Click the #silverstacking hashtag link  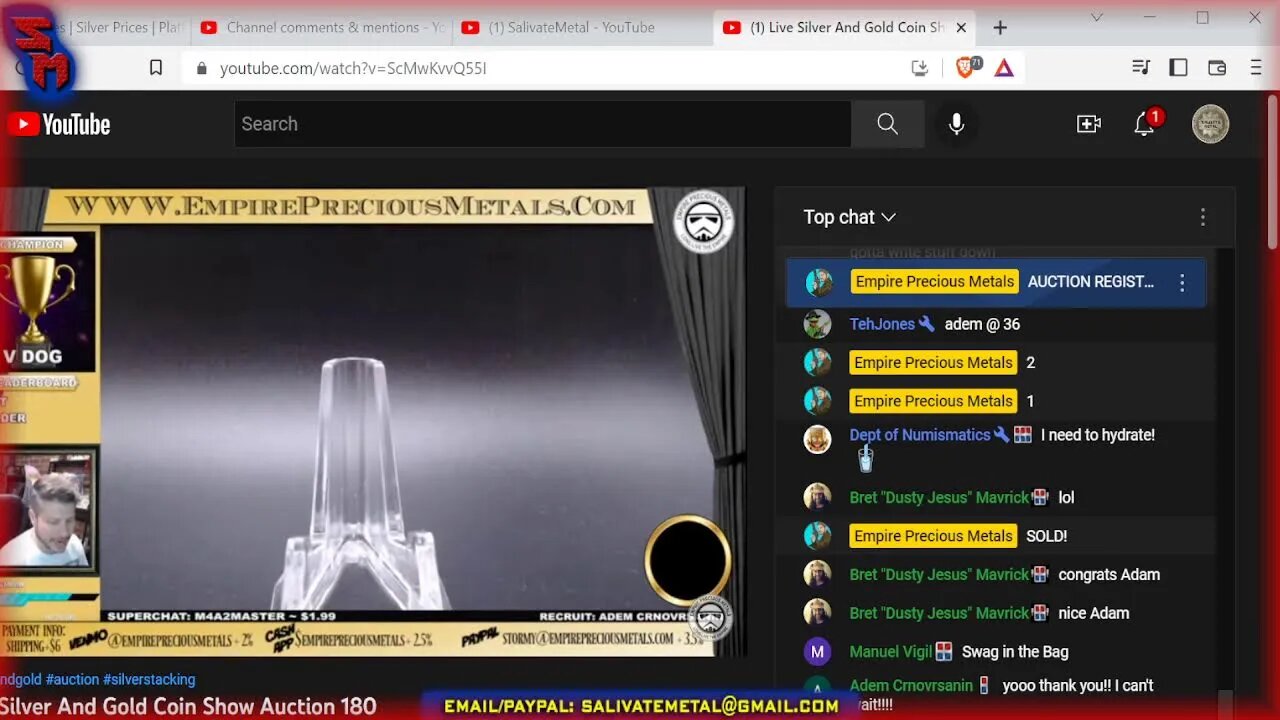pyautogui.click(x=149, y=680)
